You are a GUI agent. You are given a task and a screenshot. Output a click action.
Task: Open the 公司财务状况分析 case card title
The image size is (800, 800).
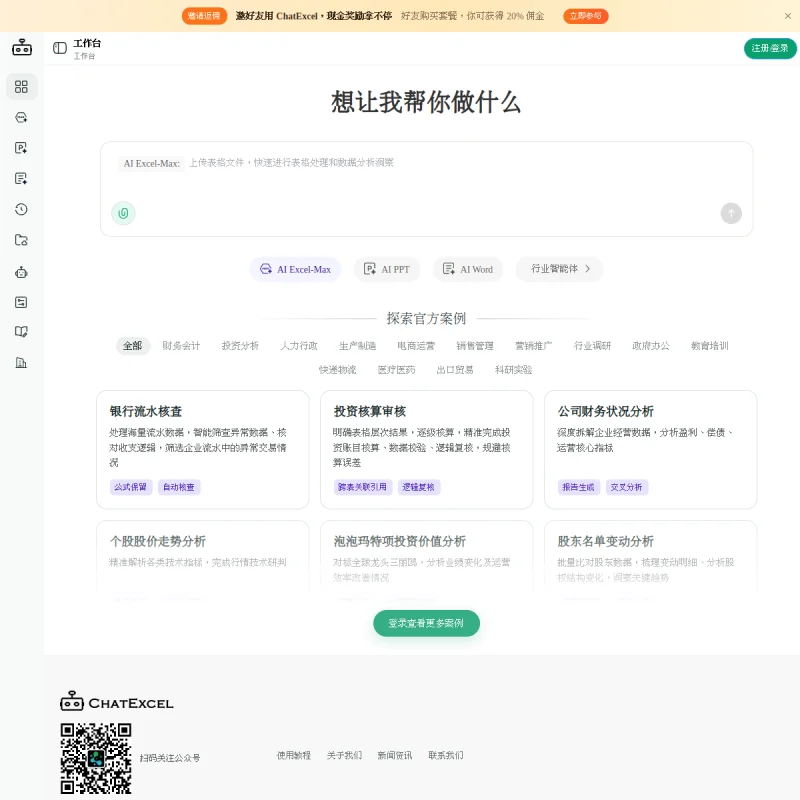pos(606,411)
